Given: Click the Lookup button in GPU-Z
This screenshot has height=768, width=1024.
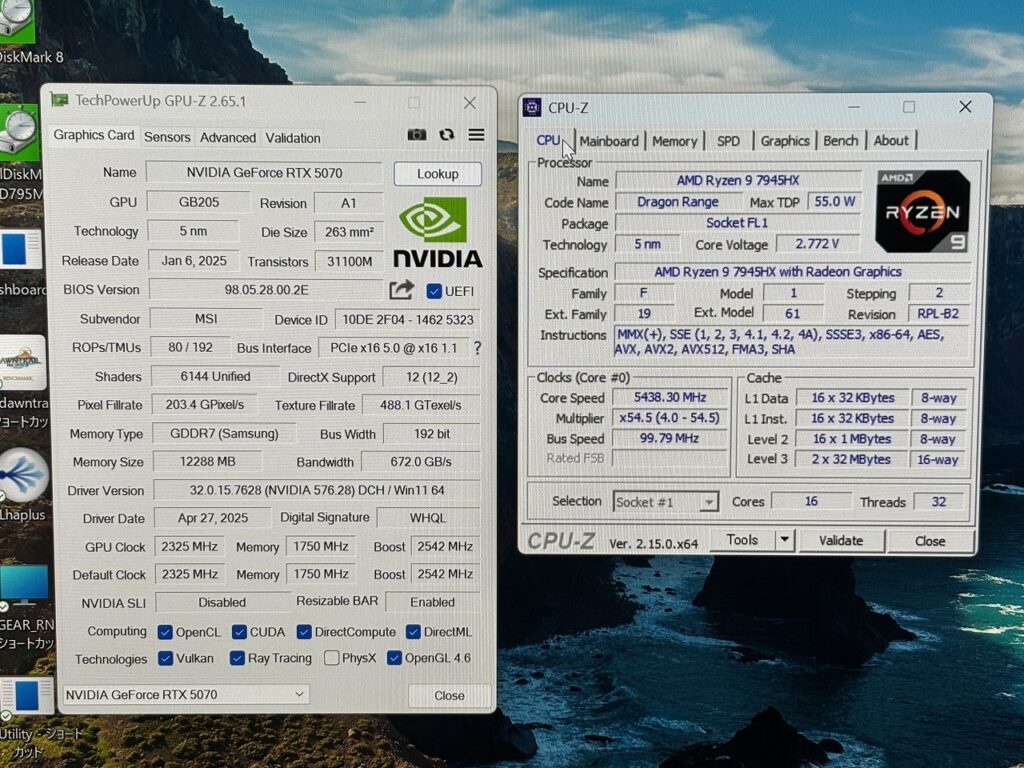Looking at the screenshot, I should [438, 174].
